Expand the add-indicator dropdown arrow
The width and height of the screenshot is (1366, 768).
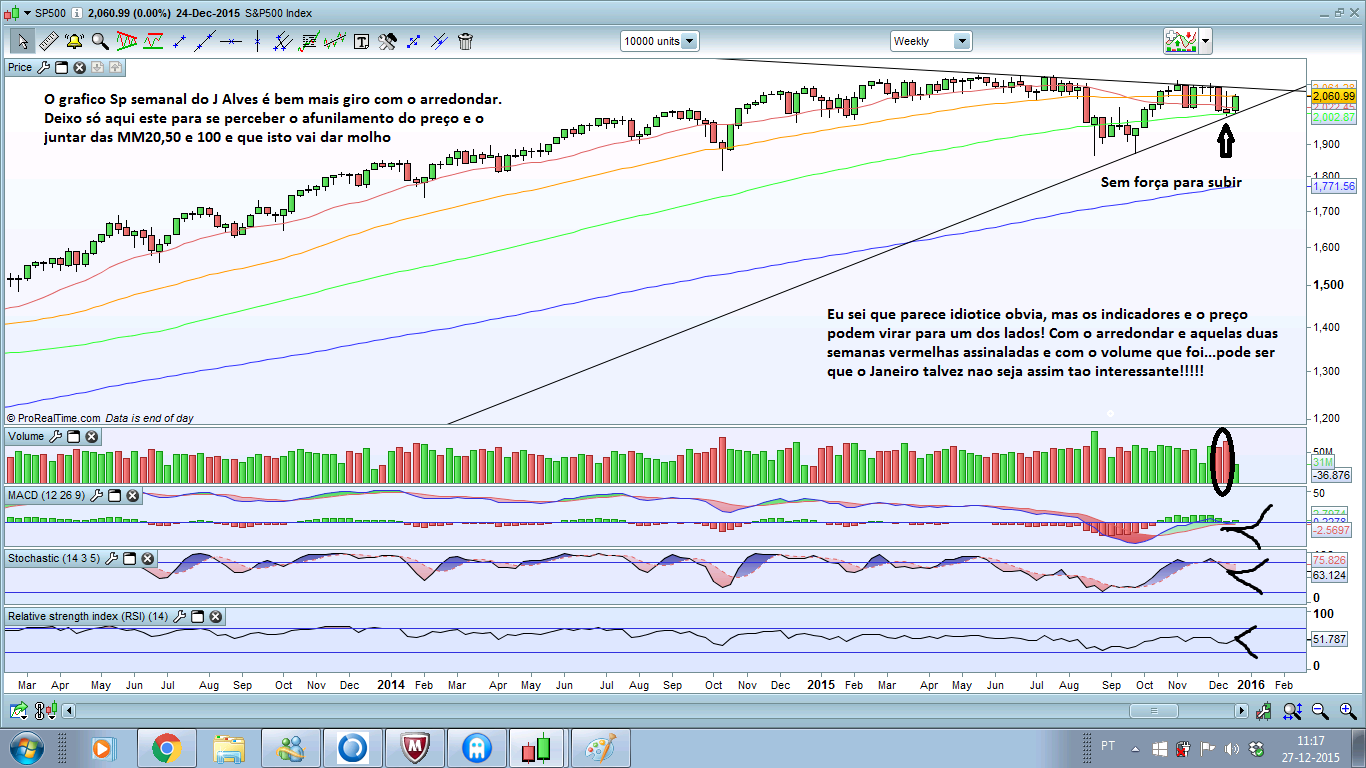(x=1206, y=41)
